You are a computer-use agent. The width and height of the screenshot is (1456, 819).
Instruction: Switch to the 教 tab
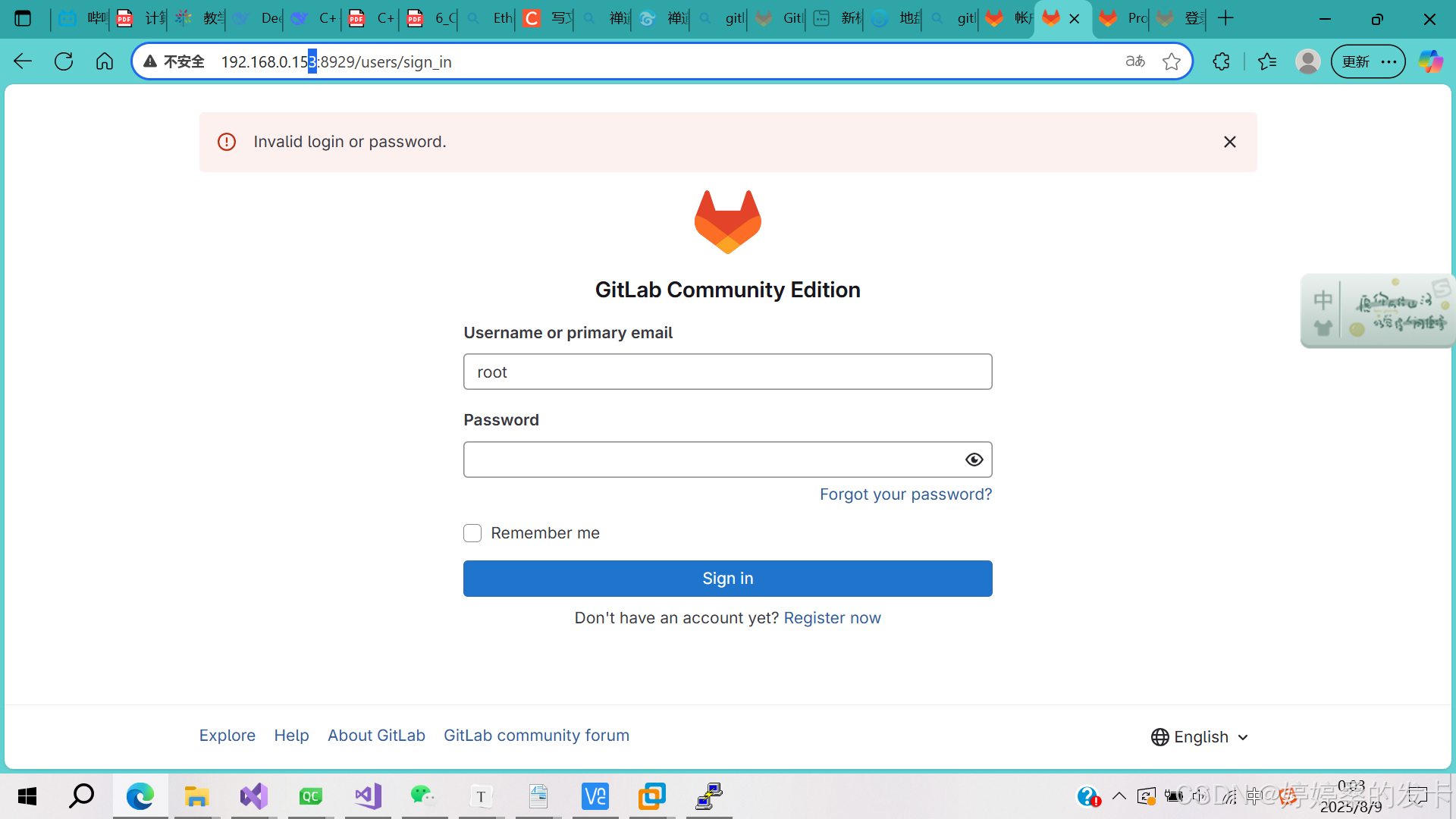click(x=198, y=18)
